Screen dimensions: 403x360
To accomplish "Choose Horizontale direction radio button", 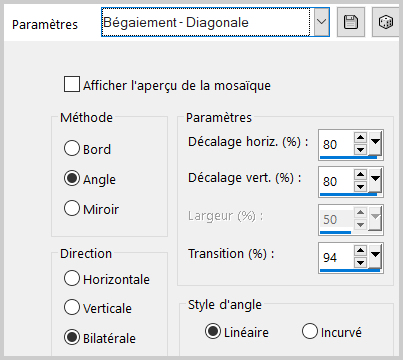I will tap(72, 278).
